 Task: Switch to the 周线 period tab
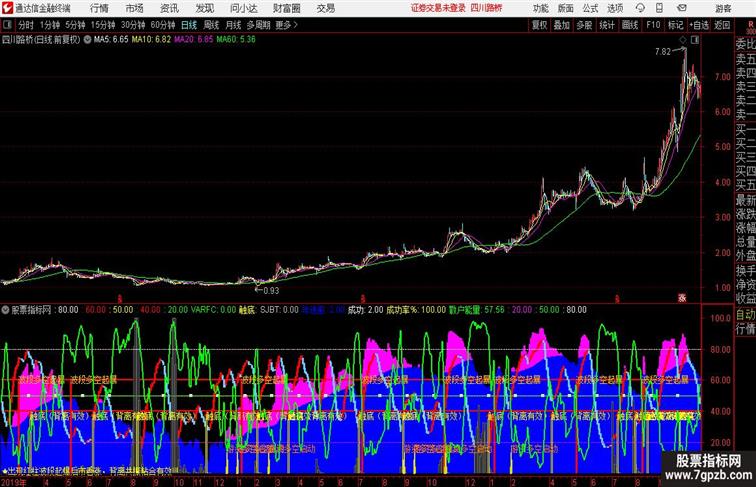[x=211, y=25]
